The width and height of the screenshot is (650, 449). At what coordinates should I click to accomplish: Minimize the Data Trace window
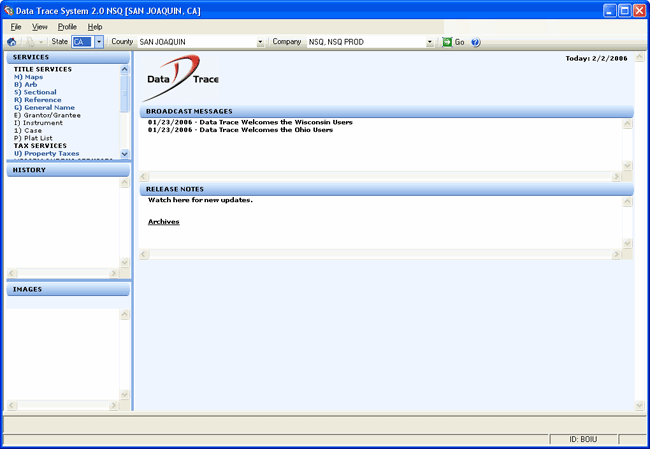[609, 11]
